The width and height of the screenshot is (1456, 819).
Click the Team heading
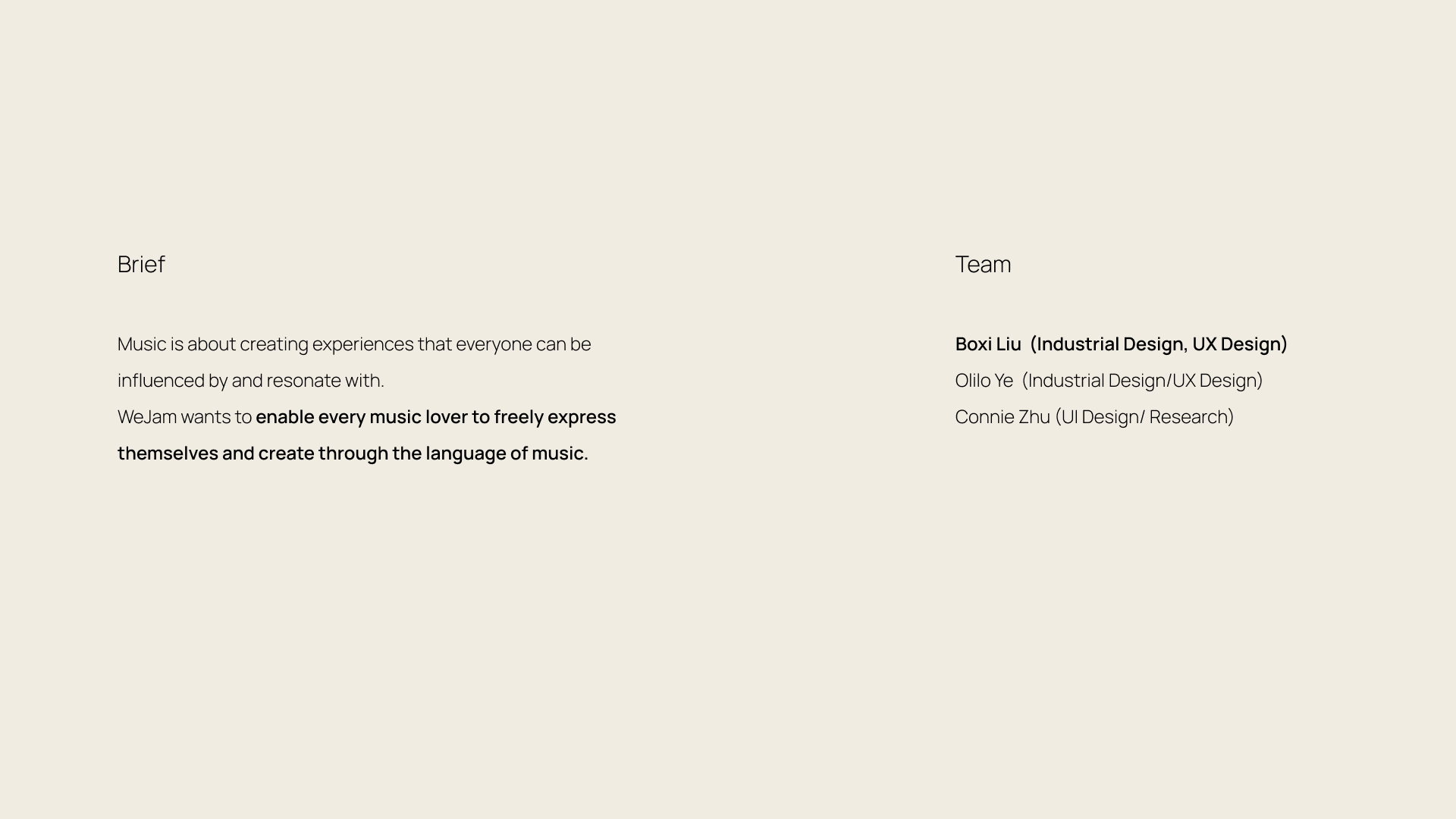983,264
